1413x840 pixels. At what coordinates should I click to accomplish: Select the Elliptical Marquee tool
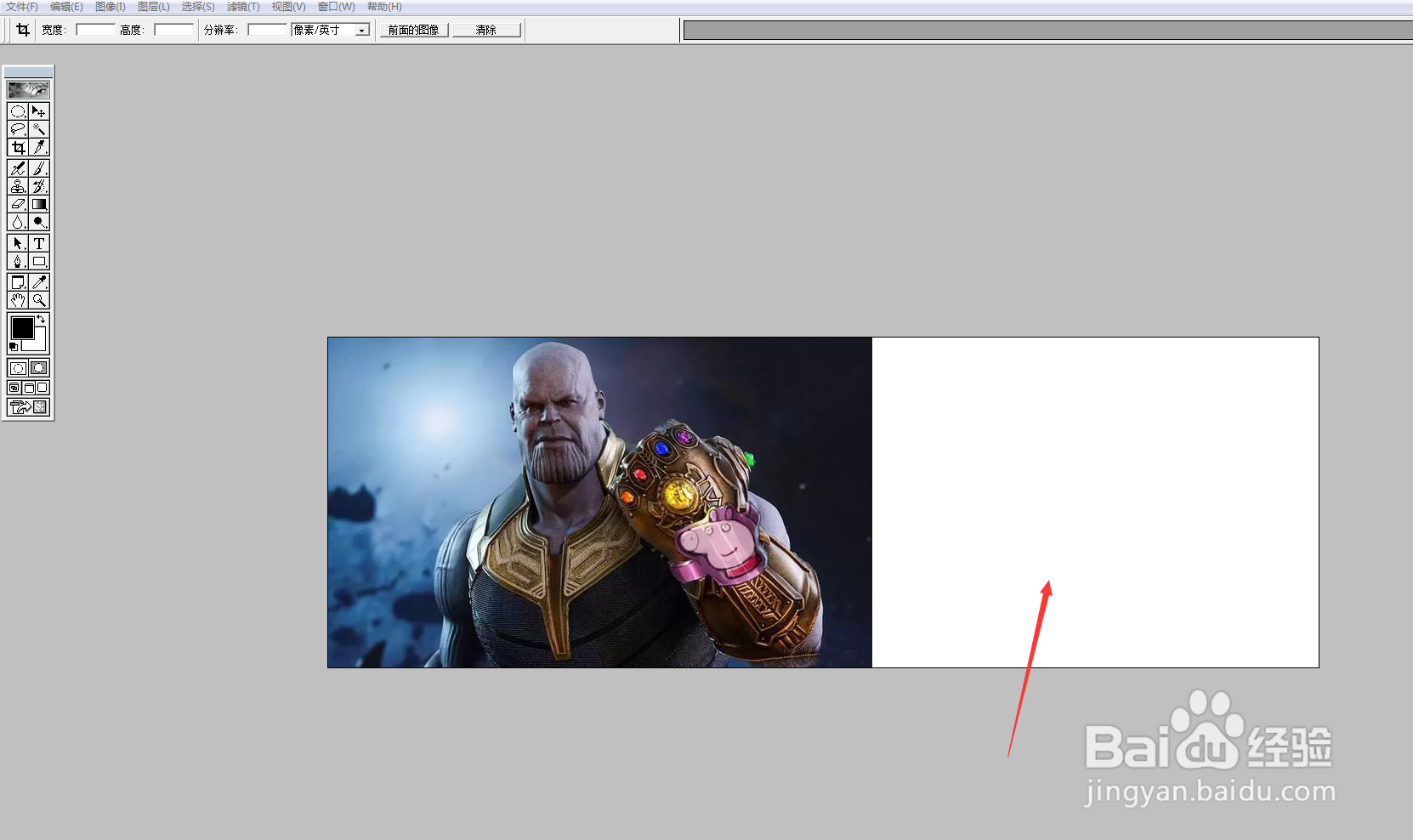click(18, 111)
